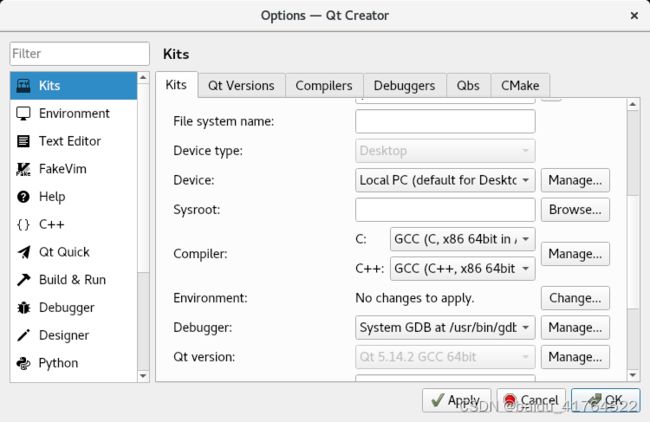Open the Help question mark icon
The width and height of the screenshot is (650, 422).
(23, 196)
